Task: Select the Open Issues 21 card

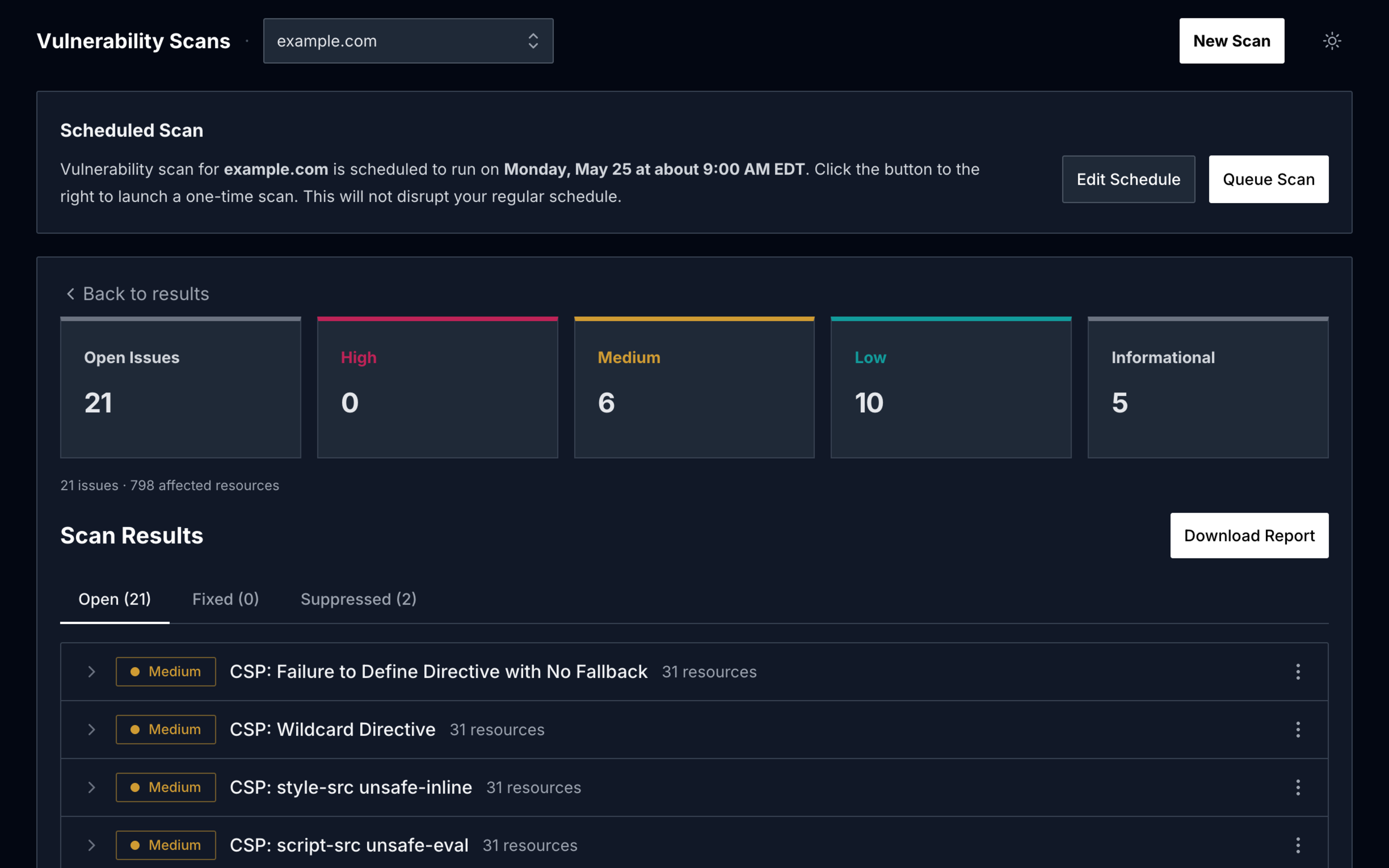Action: tap(181, 388)
